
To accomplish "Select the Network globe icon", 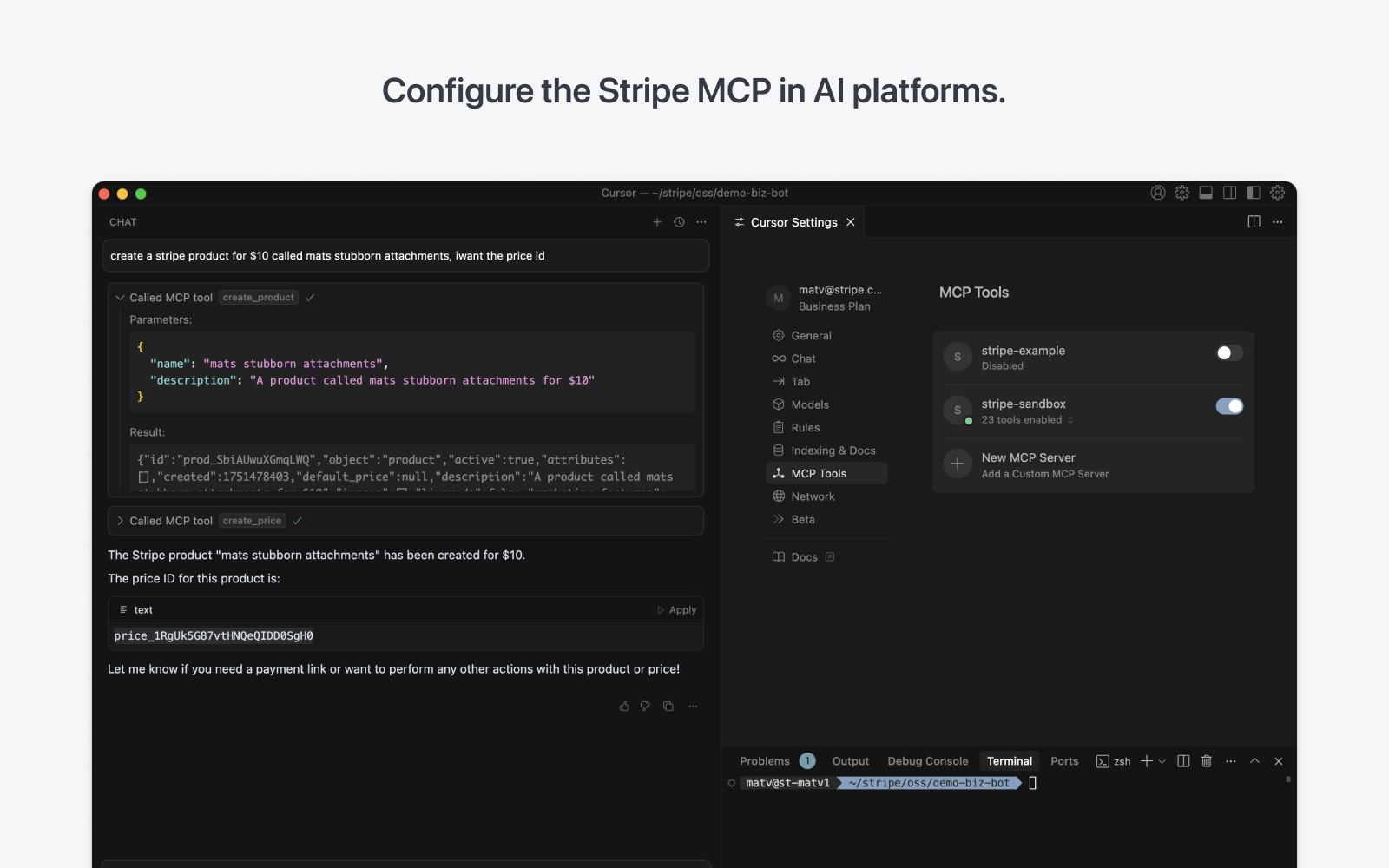I will point(779,496).
